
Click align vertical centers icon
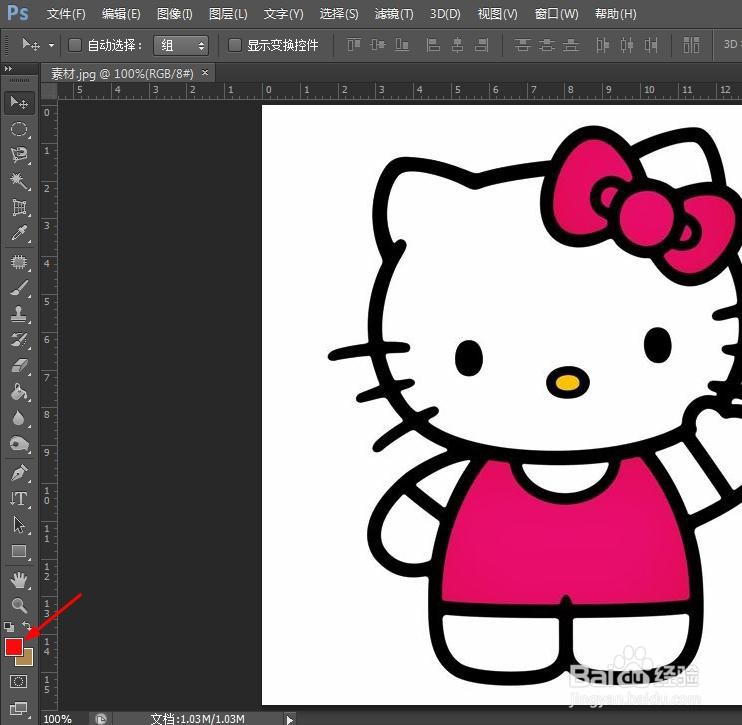(378, 45)
